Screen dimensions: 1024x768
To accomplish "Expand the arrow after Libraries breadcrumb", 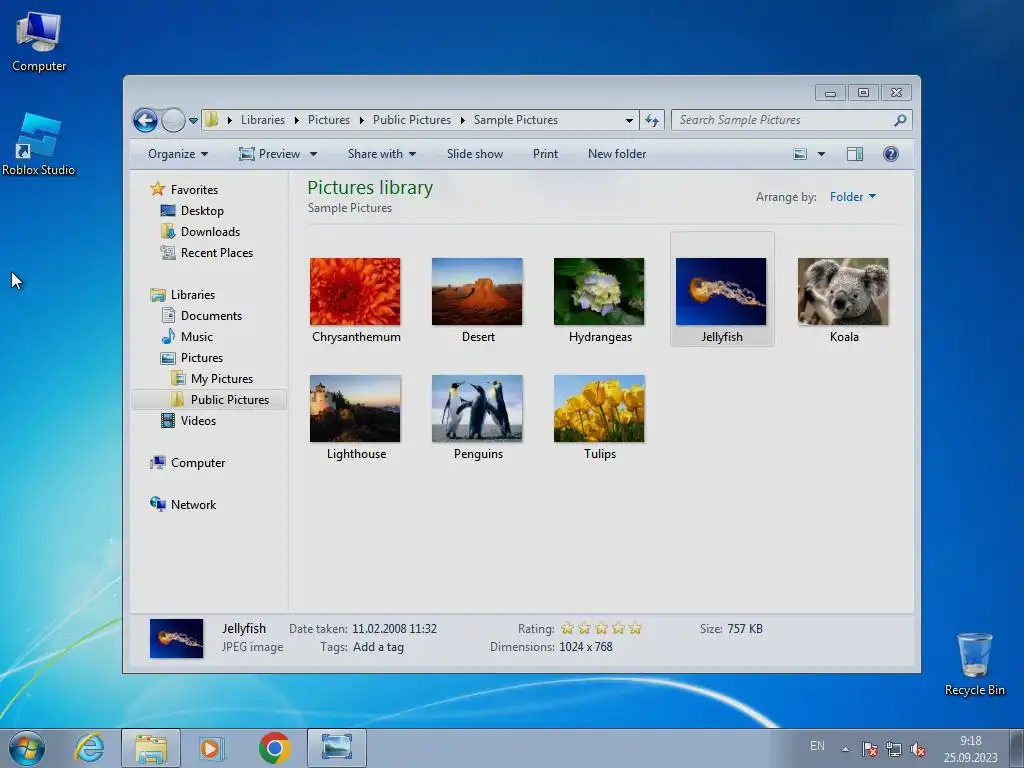I will [x=296, y=120].
